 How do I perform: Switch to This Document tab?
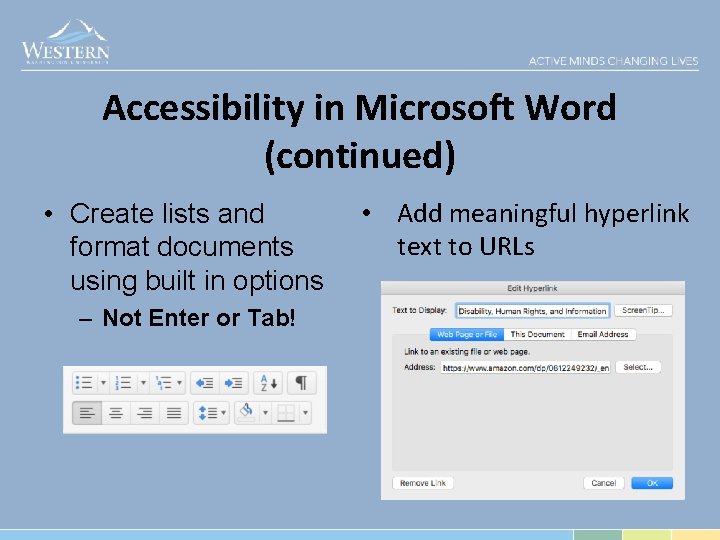point(538,334)
